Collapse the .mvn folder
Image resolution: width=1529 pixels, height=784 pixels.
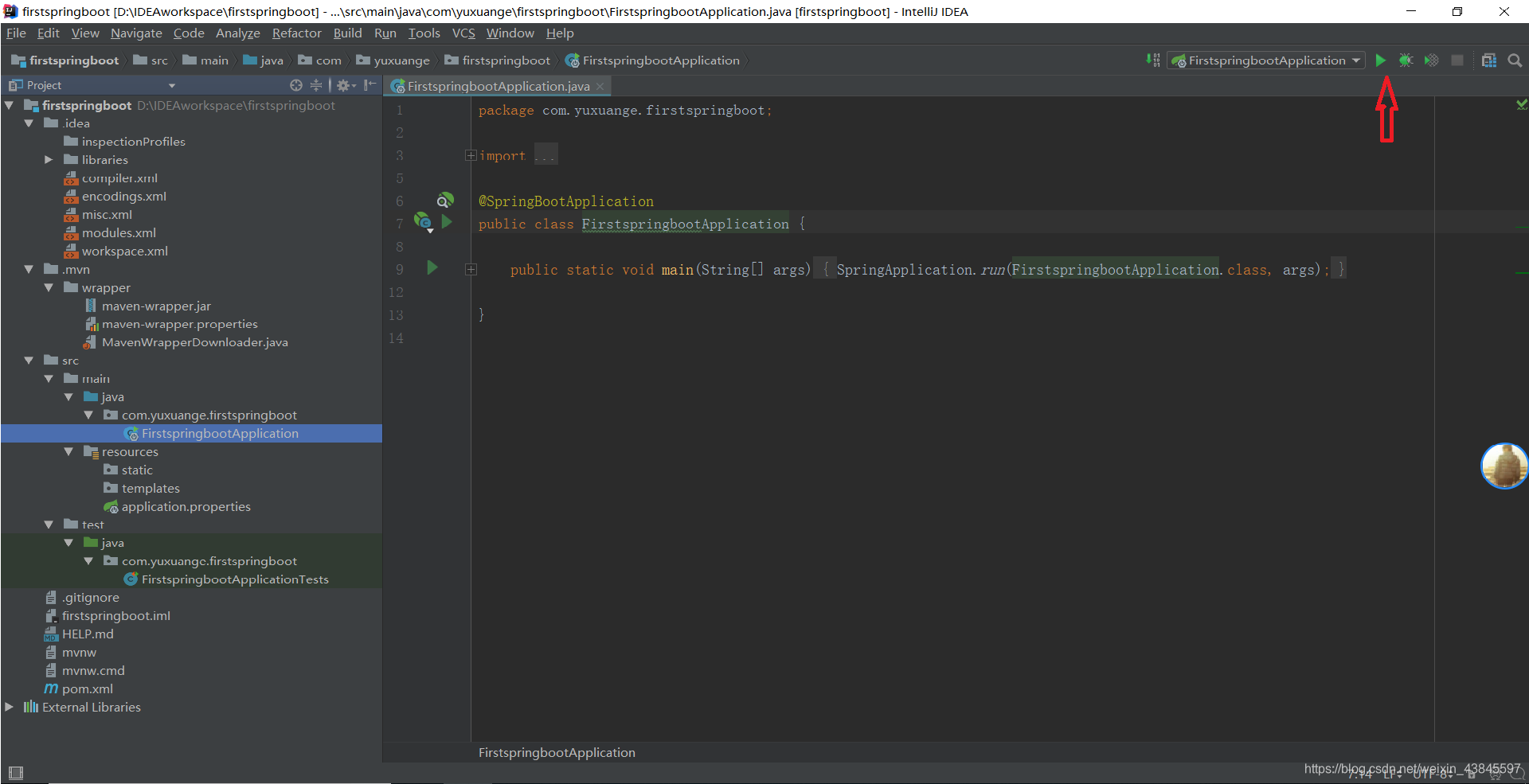[29, 270]
